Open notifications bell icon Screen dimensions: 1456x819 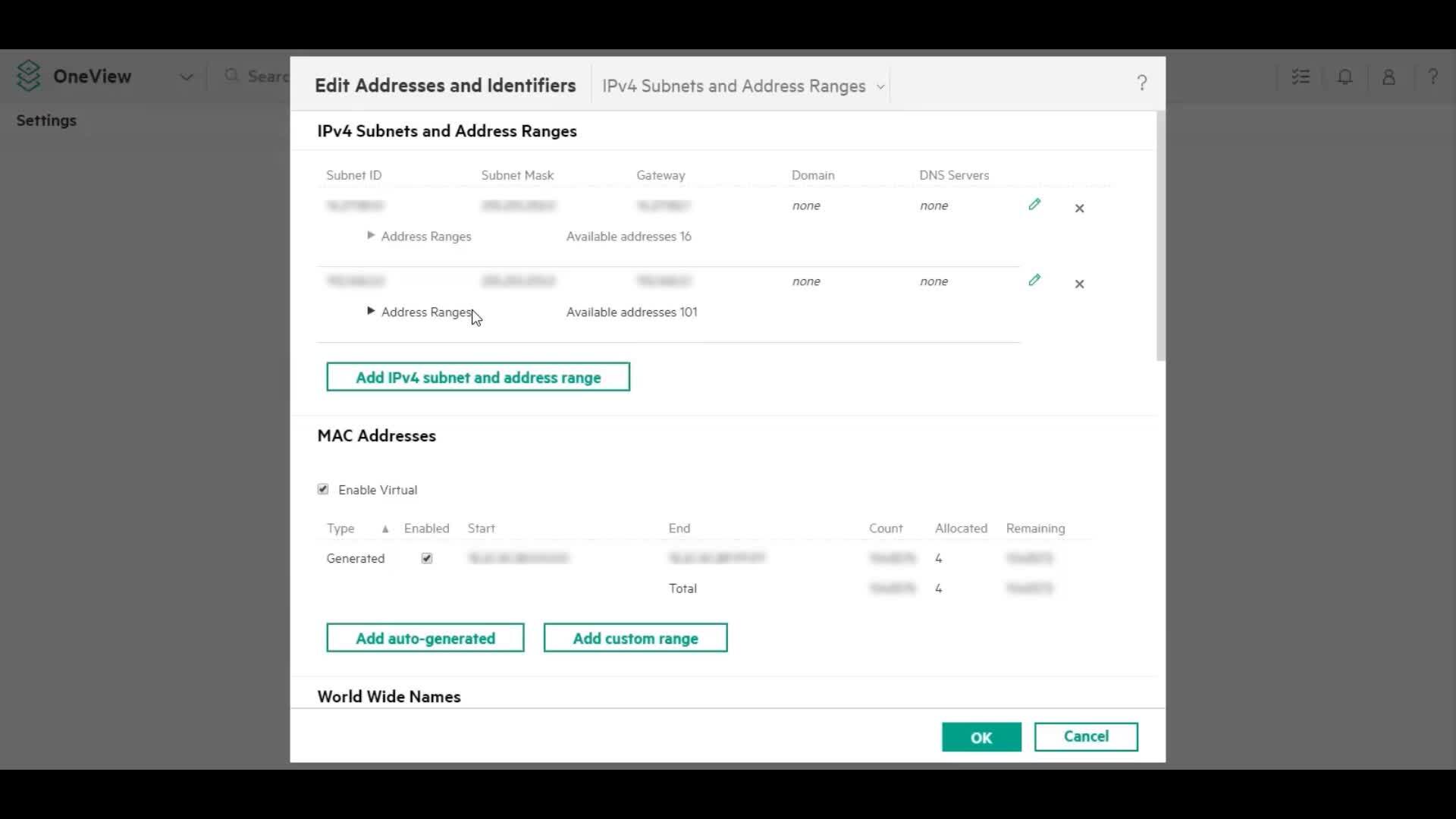(x=1345, y=77)
